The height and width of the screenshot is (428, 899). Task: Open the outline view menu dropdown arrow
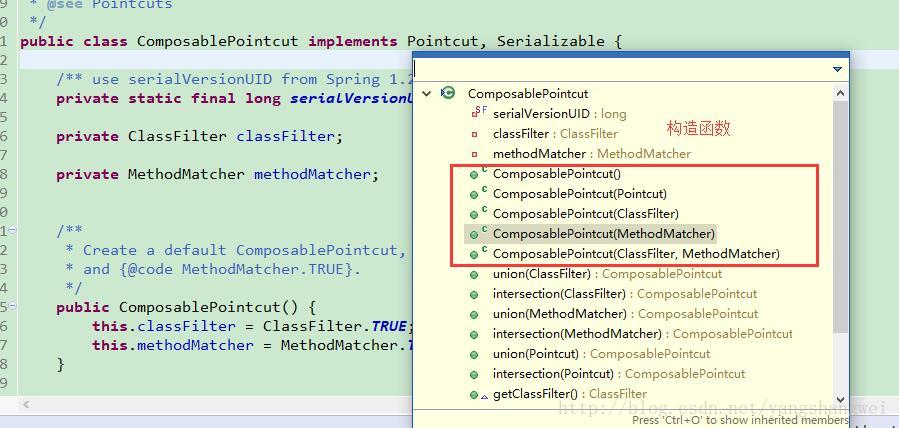click(x=838, y=69)
